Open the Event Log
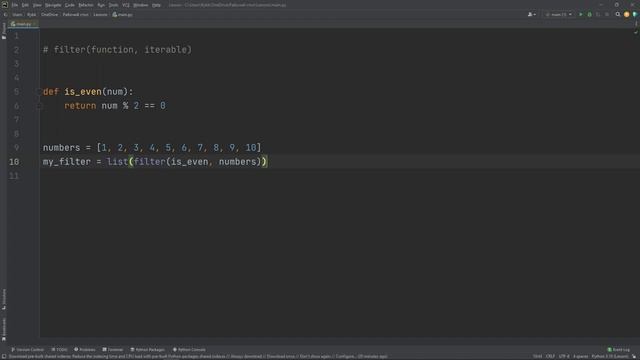Image resolution: width=640 pixels, height=360 pixels. tap(619, 350)
